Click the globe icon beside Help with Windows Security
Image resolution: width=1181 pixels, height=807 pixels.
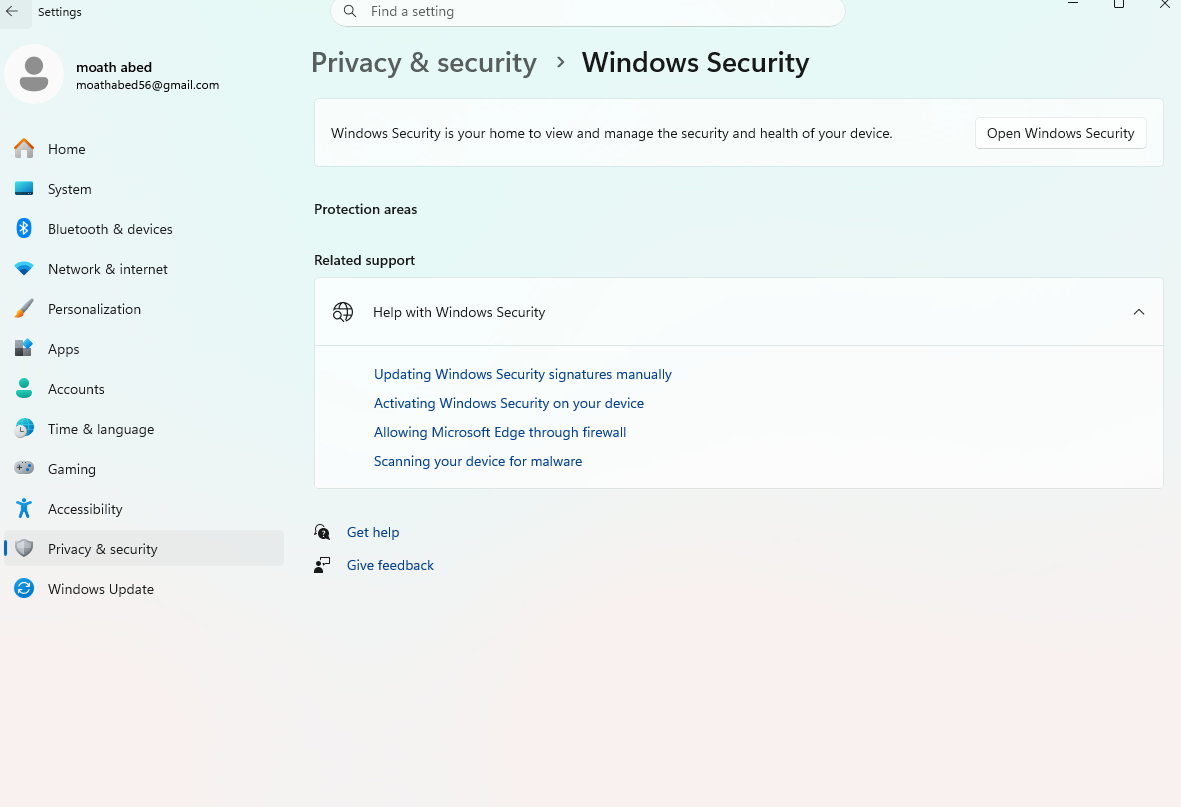[x=343, y=311]
